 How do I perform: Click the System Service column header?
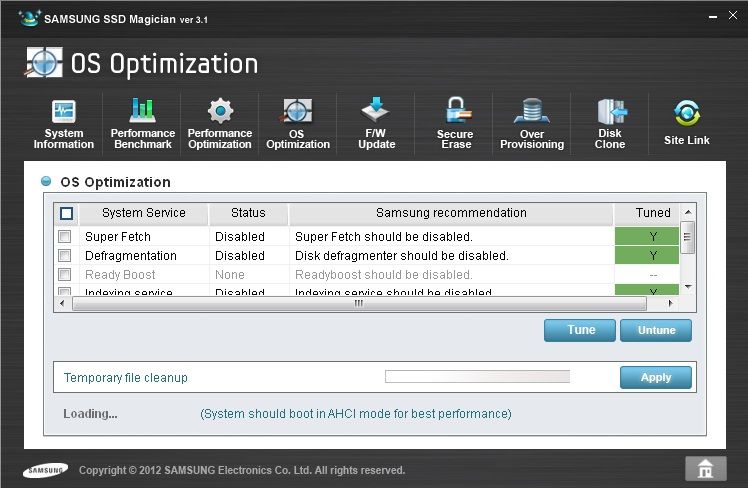[144, 213]
